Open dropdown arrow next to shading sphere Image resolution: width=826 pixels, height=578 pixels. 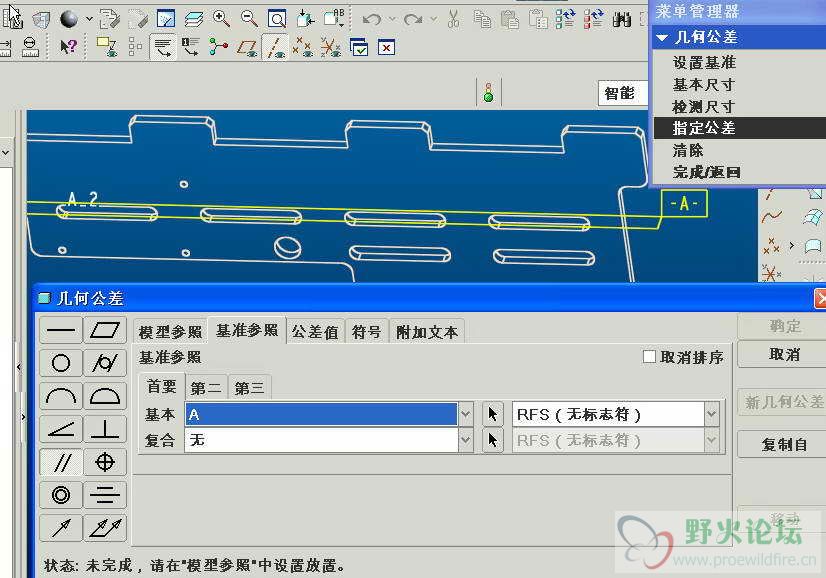pyautogui.click(x=89, y=19)
